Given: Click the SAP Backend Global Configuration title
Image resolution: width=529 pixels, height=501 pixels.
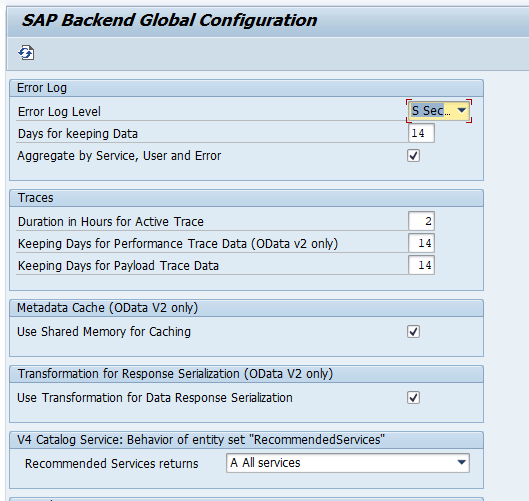Looking at the screenshot, I should pyautogui.click(x=169, y=20).
